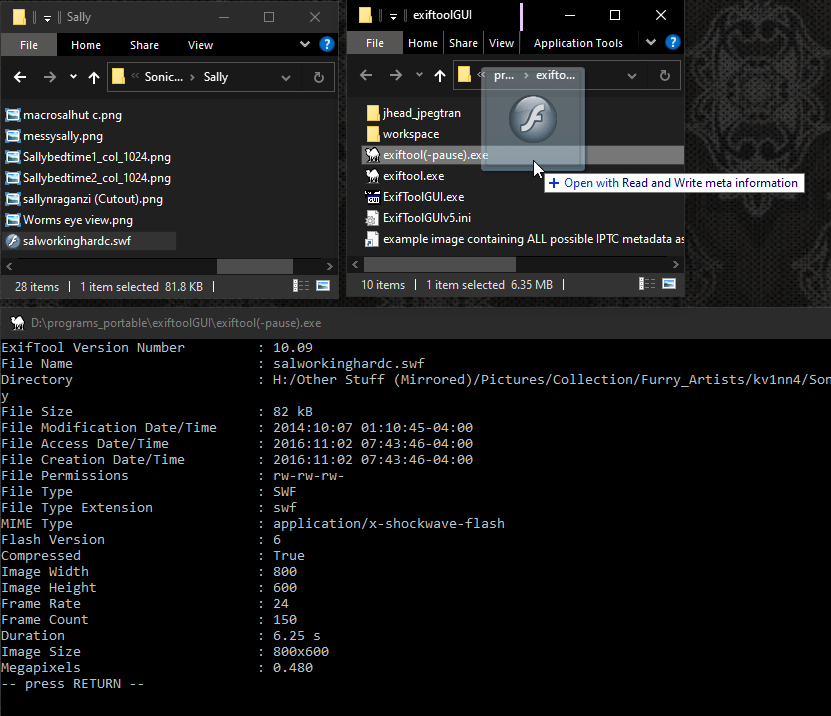Click Back arrow in Sally window

pyautogui.click(x=21, y=77)
